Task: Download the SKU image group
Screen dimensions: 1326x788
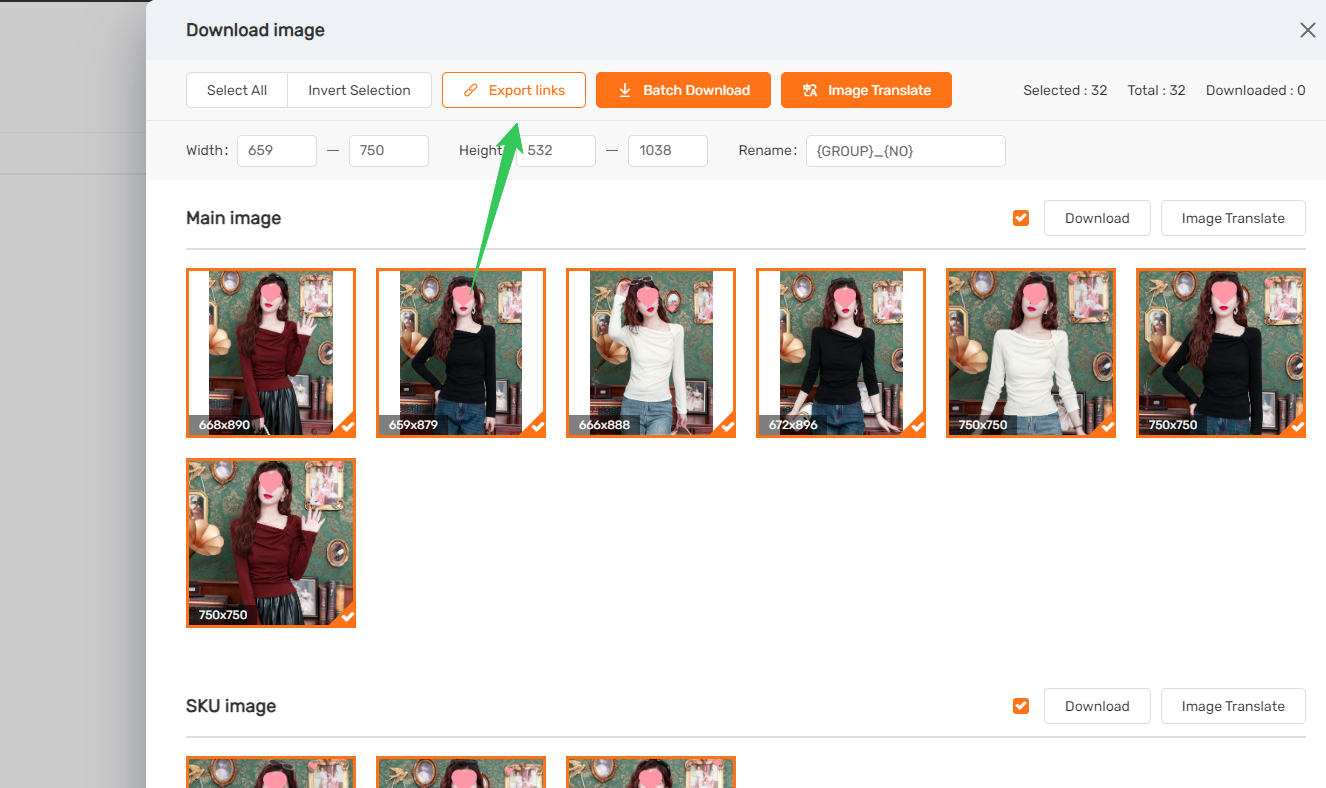Action: click(x=1097, y=706)
